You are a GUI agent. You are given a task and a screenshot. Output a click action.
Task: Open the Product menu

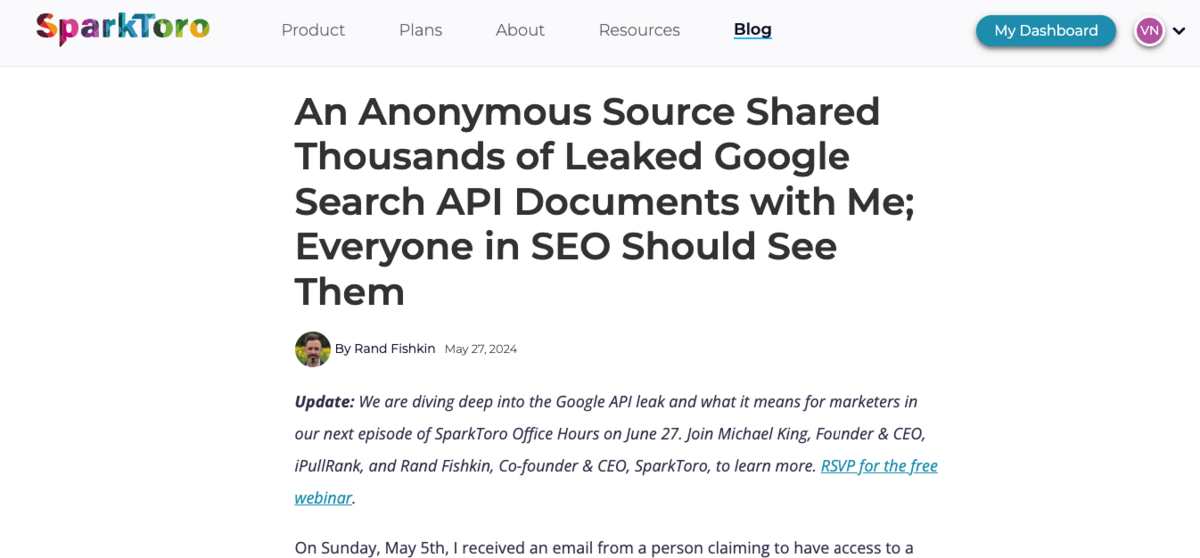point(313,30)
